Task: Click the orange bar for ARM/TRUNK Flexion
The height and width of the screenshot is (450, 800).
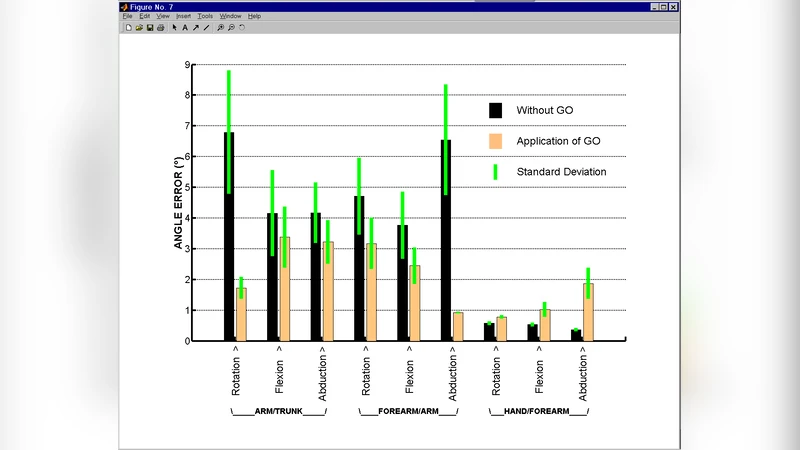Action: point(285,289)
